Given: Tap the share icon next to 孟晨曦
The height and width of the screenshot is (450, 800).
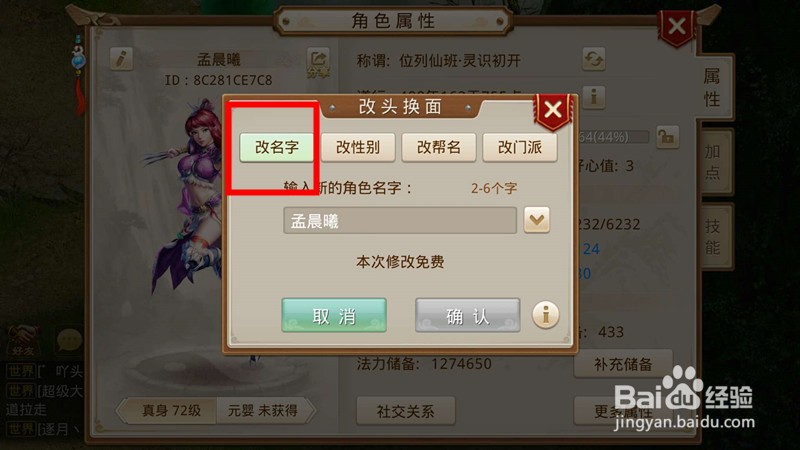Looking at the screenshot, I should point(318,62).
